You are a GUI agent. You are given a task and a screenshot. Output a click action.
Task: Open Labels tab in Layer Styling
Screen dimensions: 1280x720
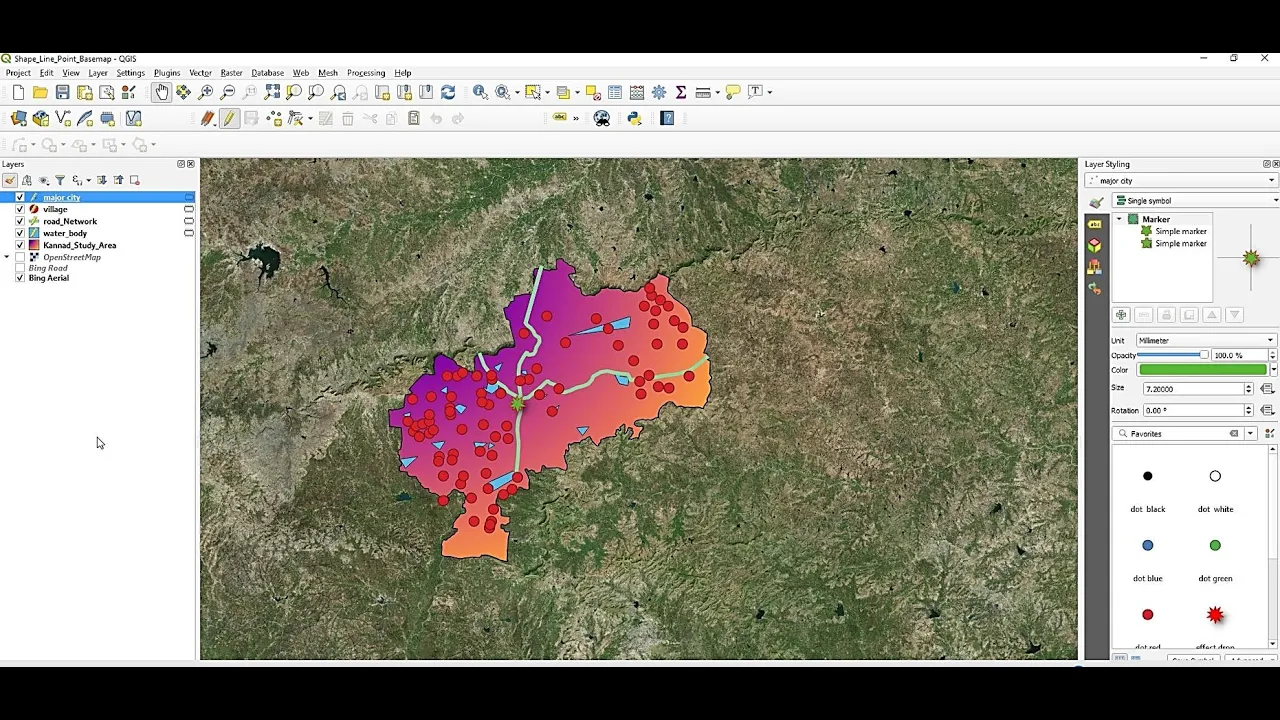click(1094, 224)
